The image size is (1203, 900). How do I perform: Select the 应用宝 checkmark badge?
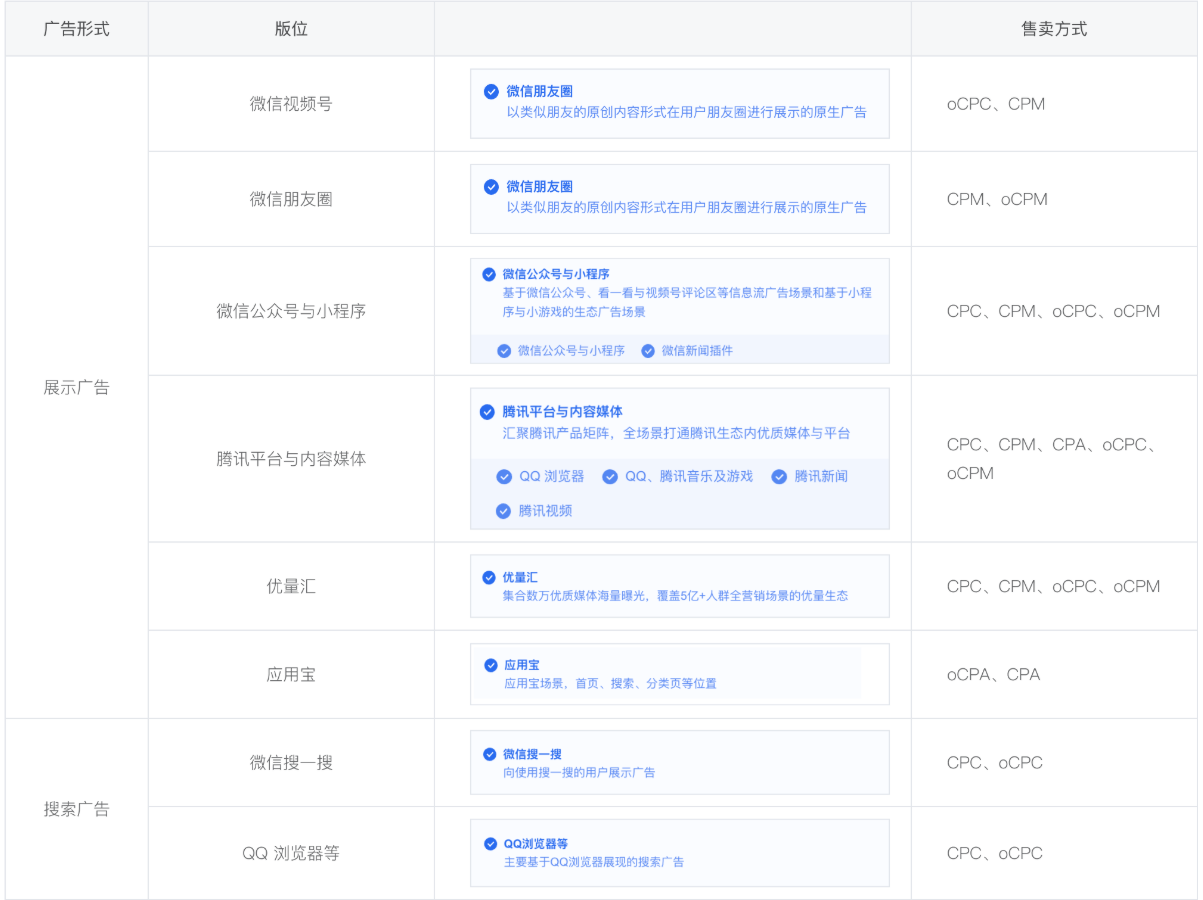pyautogui.click(x=490, y=664)
